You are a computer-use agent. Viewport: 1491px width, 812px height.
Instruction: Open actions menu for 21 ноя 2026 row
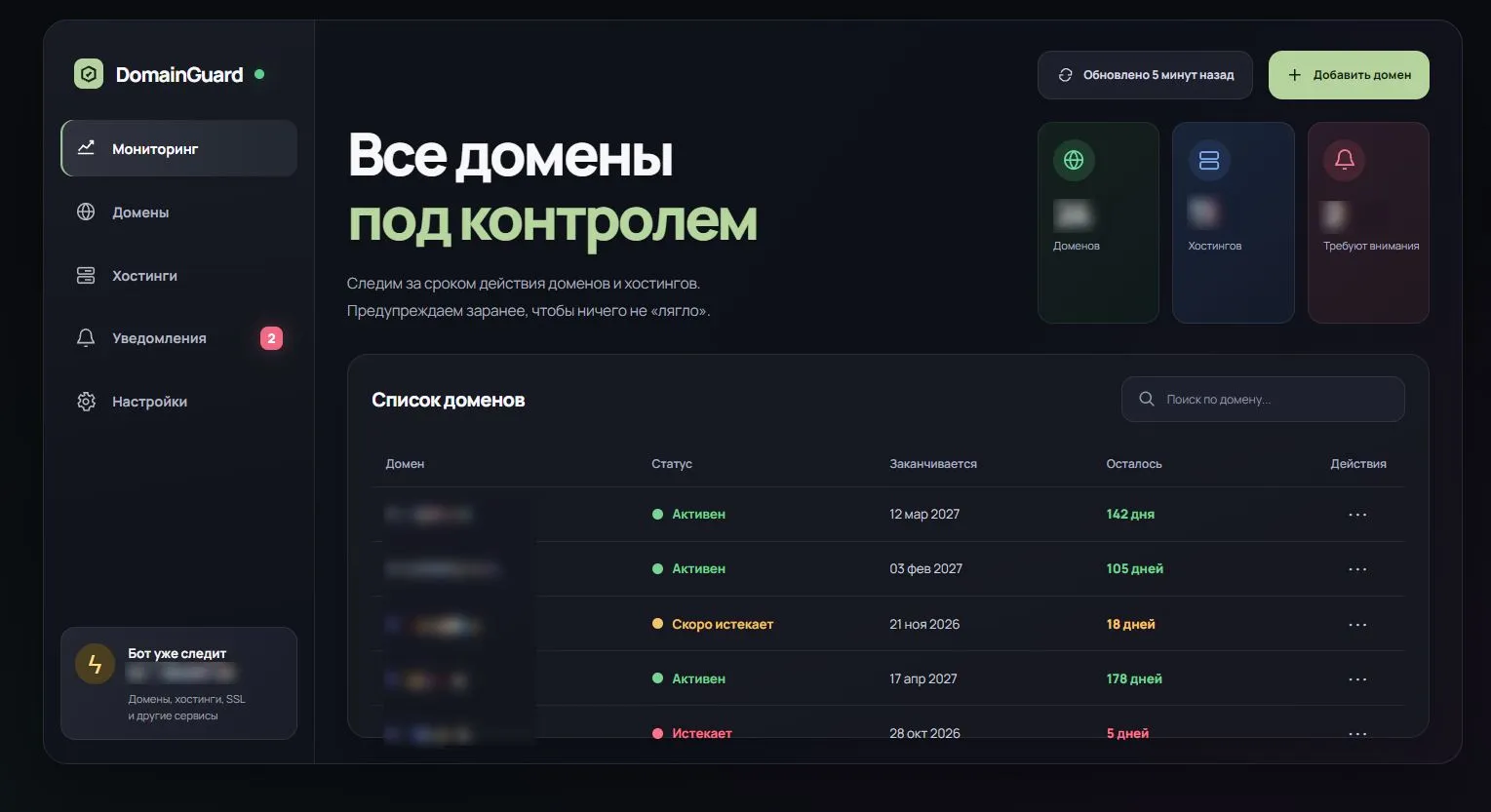[1357, 625]
